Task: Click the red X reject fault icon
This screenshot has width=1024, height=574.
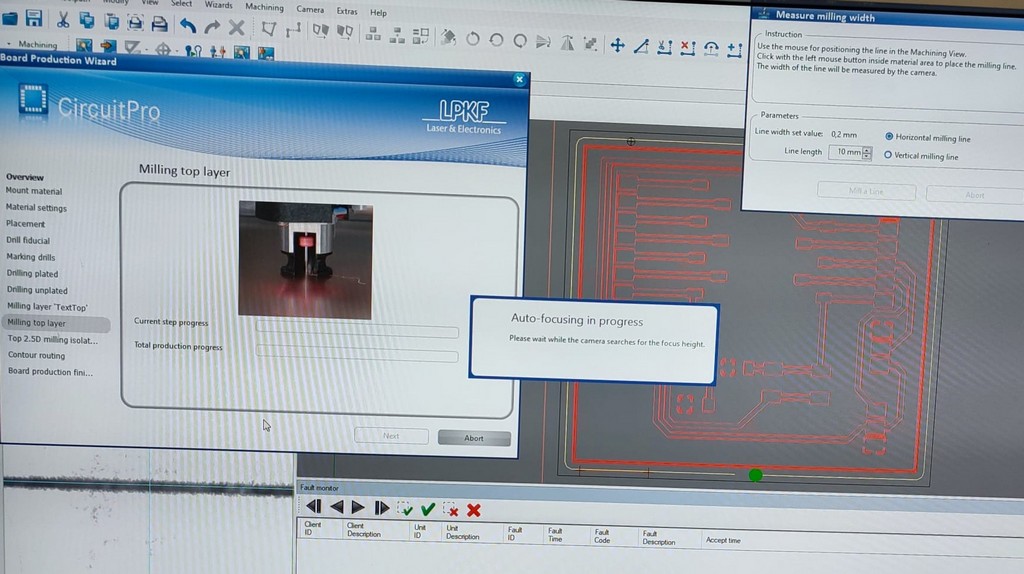Action: coord(474,511)
